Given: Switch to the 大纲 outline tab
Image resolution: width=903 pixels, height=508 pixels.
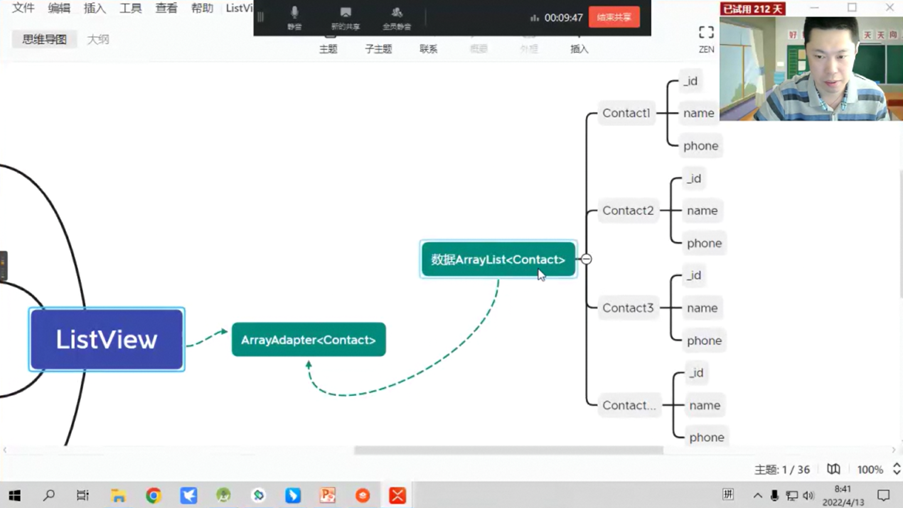Looking at the screenshot, I should pos(98,39).
